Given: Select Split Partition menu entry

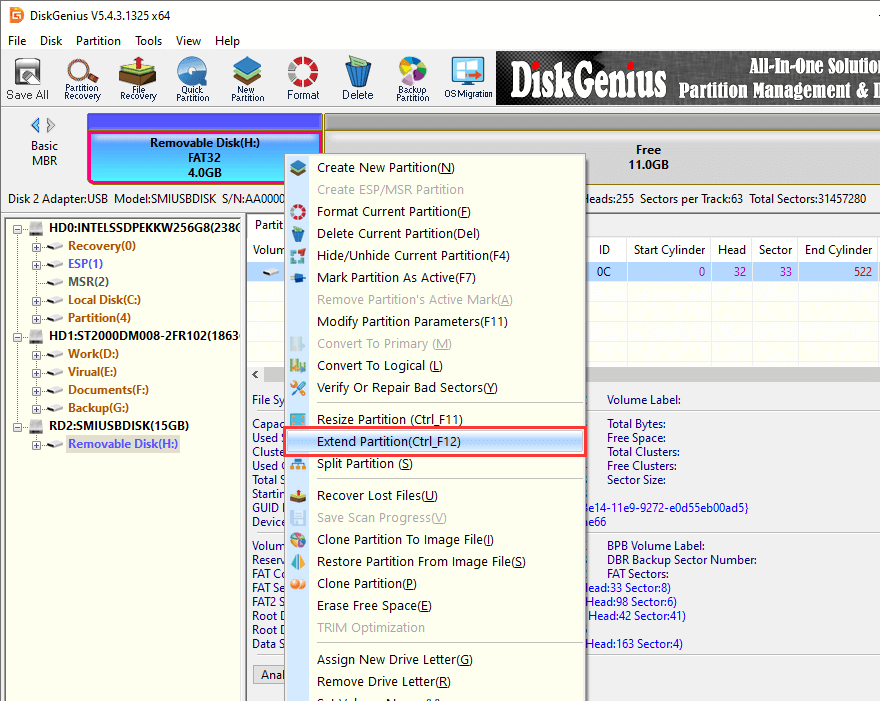Looking at the screenshot, I should [364, 464].
